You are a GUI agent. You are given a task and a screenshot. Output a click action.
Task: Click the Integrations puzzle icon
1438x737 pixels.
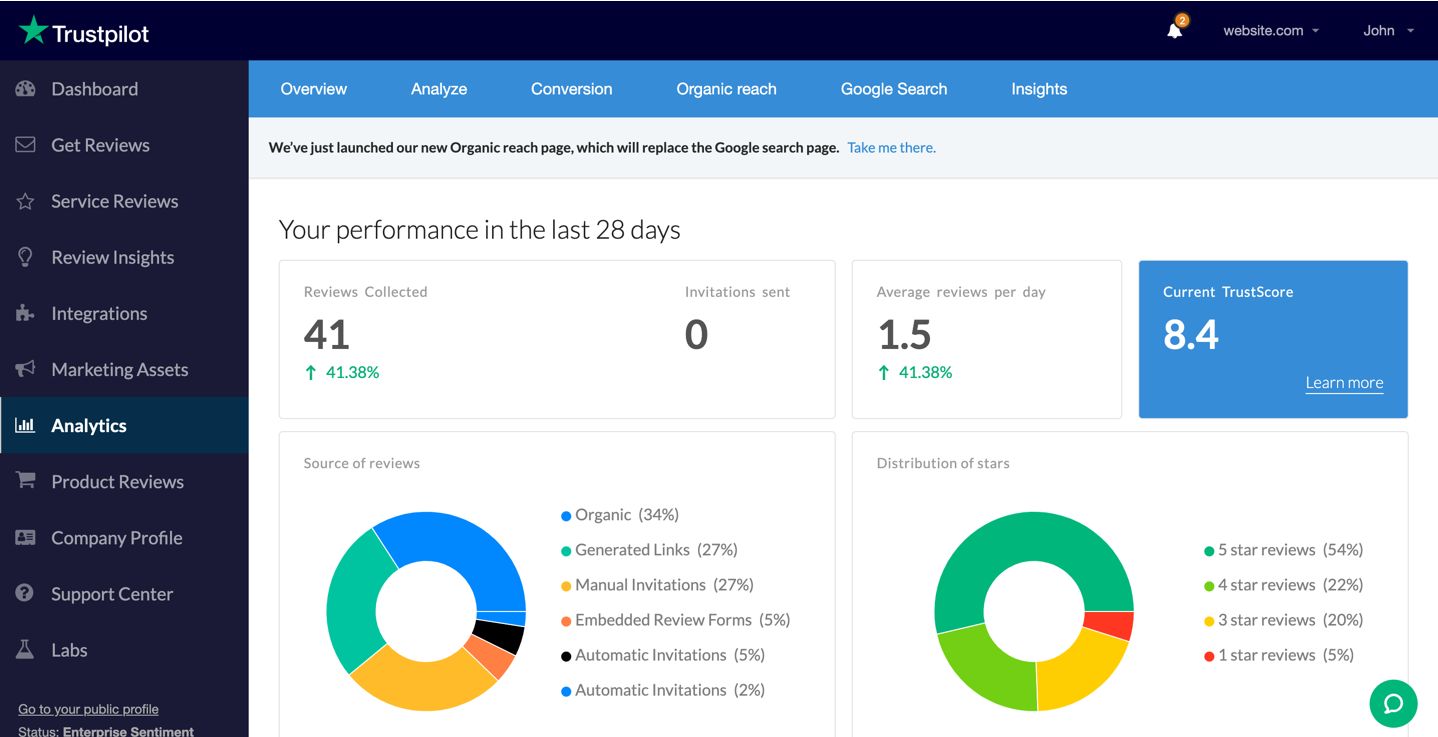[x=26, y=313]
